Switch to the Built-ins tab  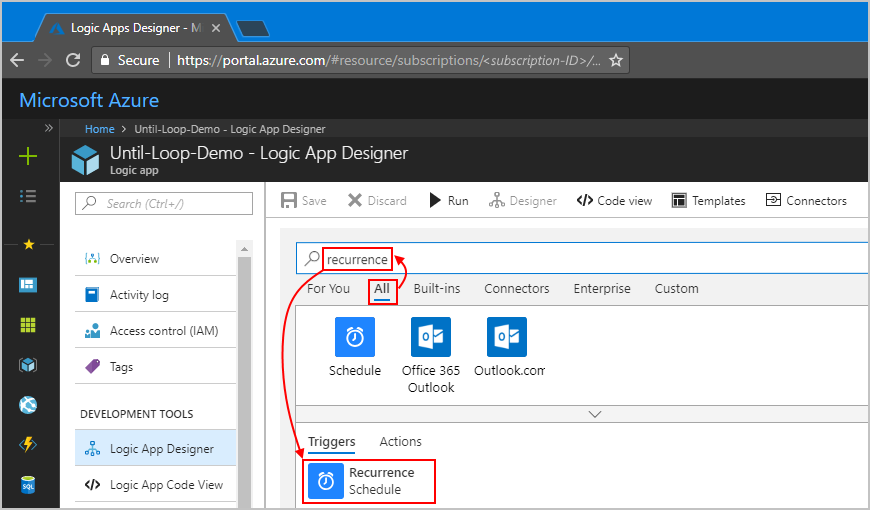437,289
